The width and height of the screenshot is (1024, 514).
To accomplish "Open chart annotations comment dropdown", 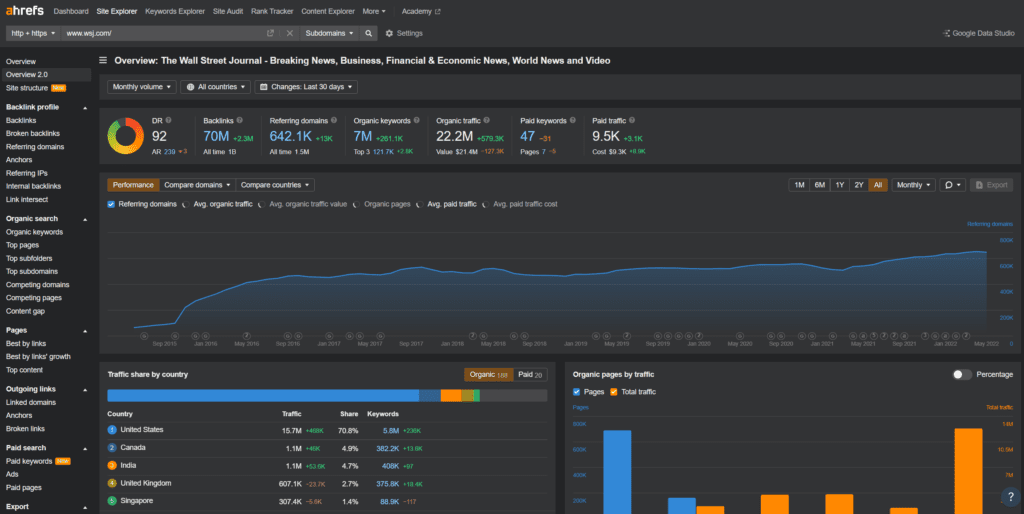I will tap(952, 185).
